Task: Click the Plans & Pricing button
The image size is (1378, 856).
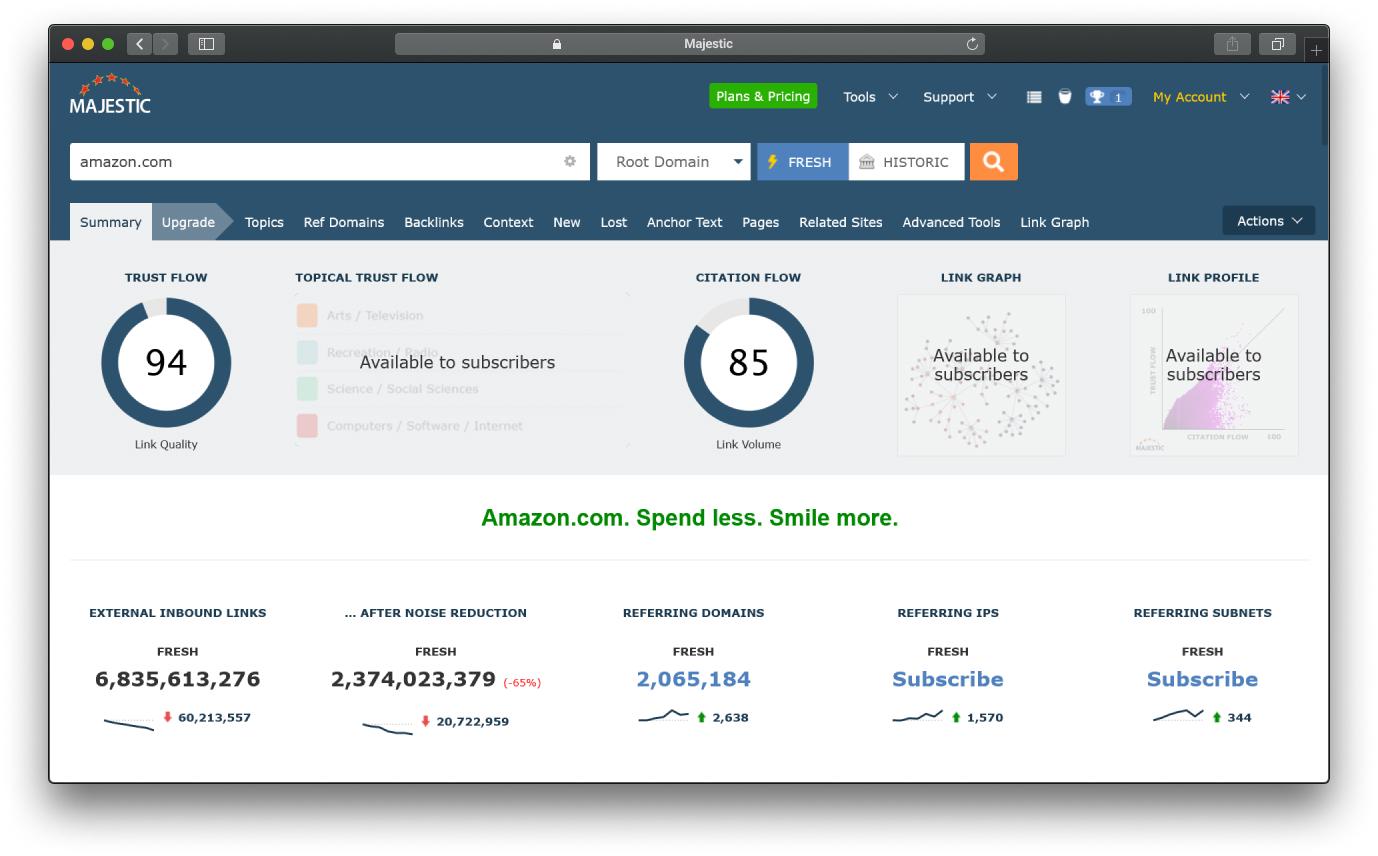Action: click(763, 96)
